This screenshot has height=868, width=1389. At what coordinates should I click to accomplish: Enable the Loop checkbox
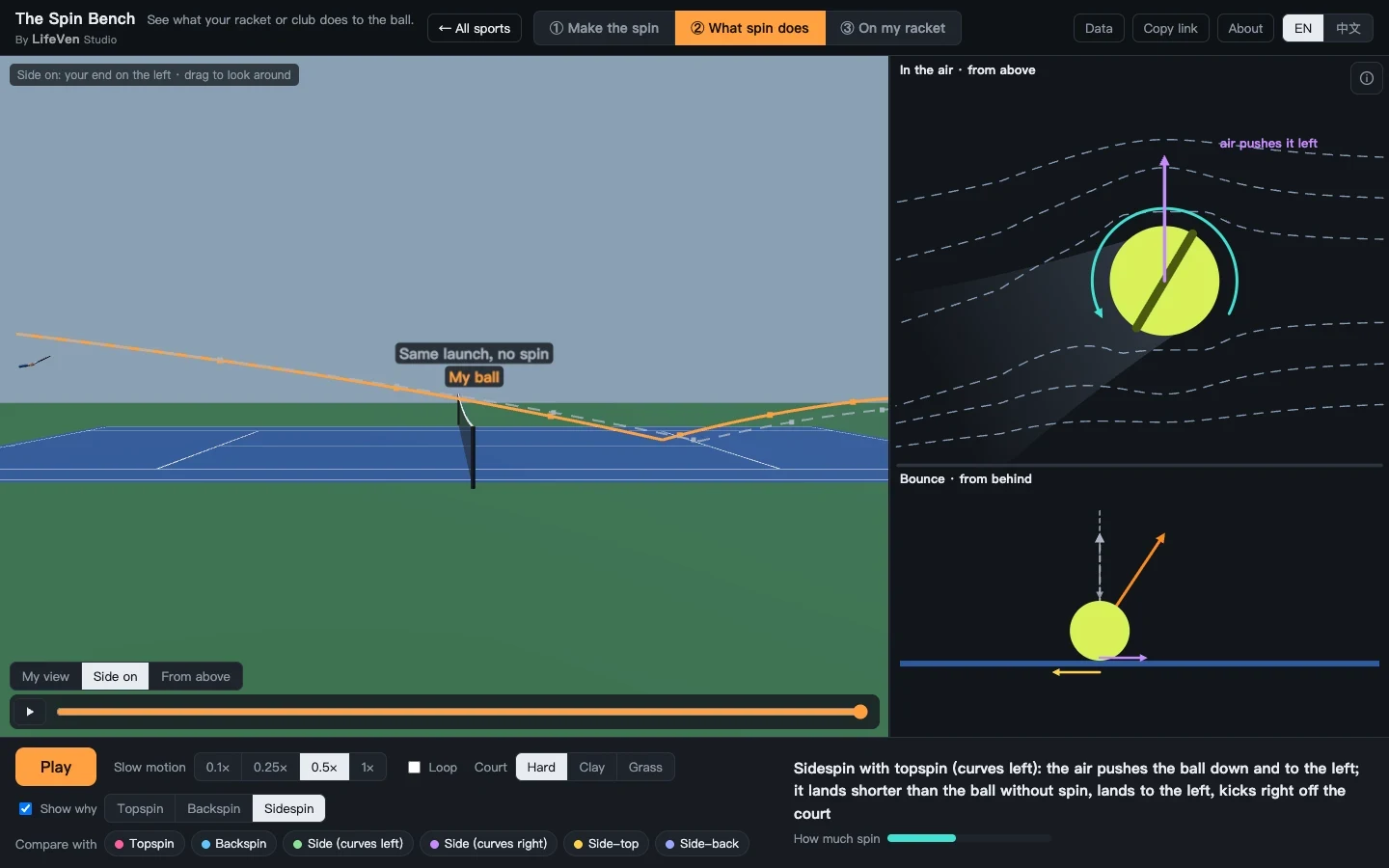coord(415,767)
